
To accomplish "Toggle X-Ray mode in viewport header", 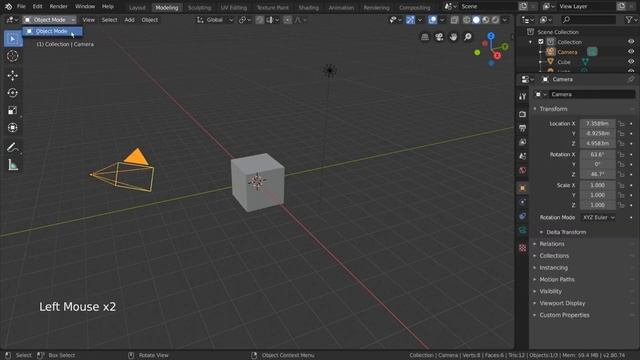I will pos(454,20).
